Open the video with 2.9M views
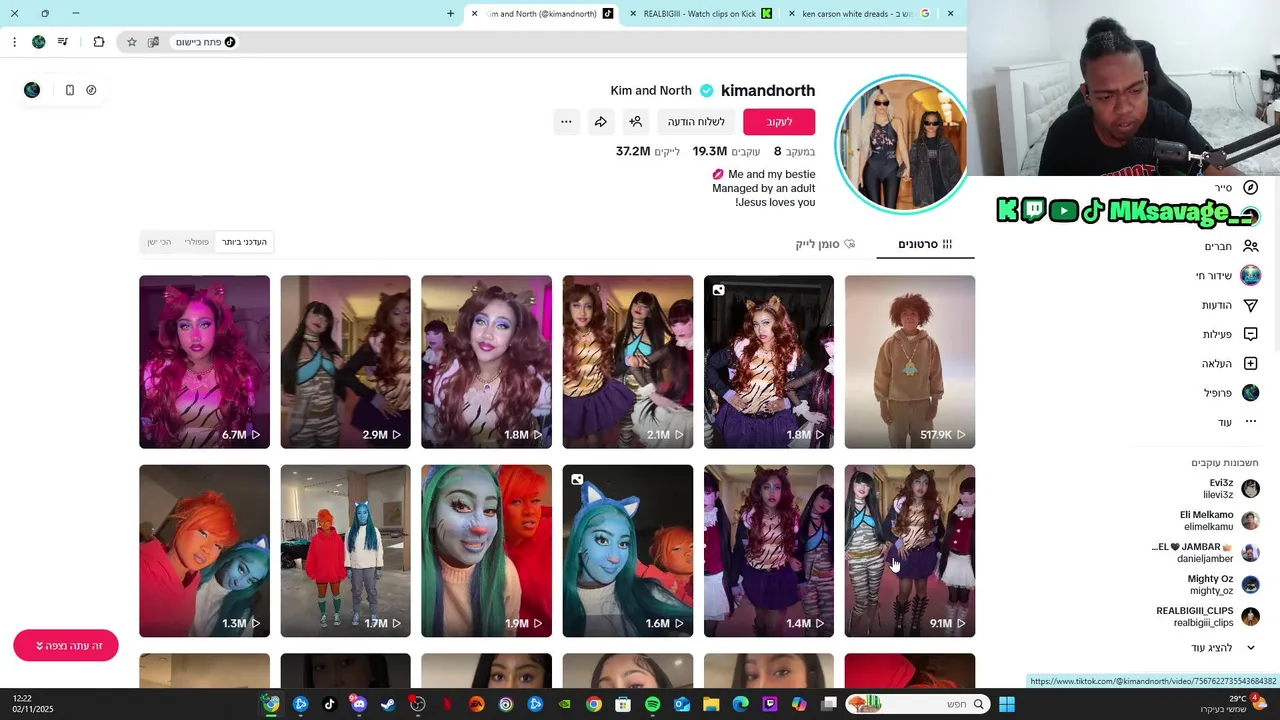The width and height of the screenshot is (1280, 720). tap(345, 362)
